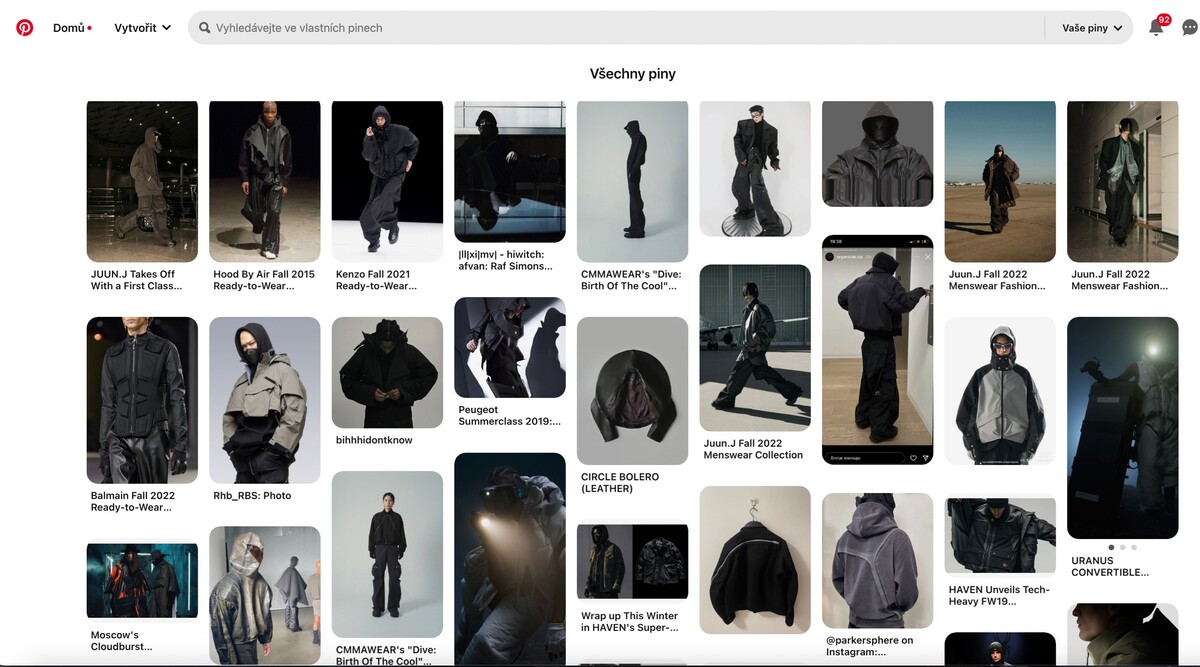Click the 'Balmain Fall 2022 Ready-to-Wear' caption
The height and width of the screenshot is (667, 1200).
[133, 501]
